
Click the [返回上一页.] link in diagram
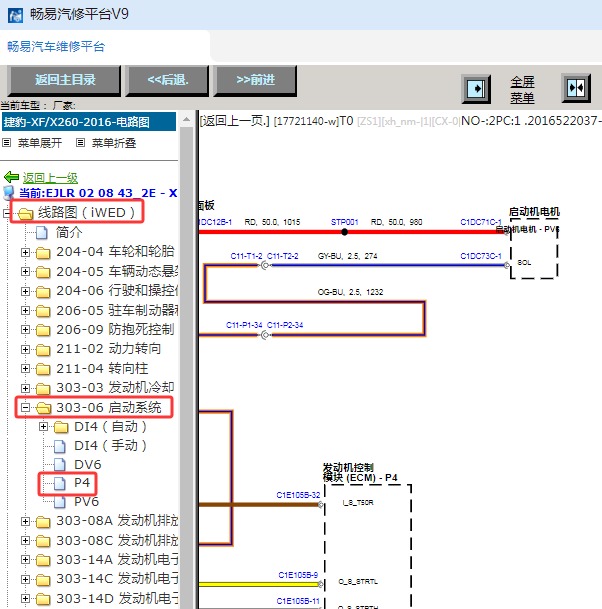click(235, 121)
